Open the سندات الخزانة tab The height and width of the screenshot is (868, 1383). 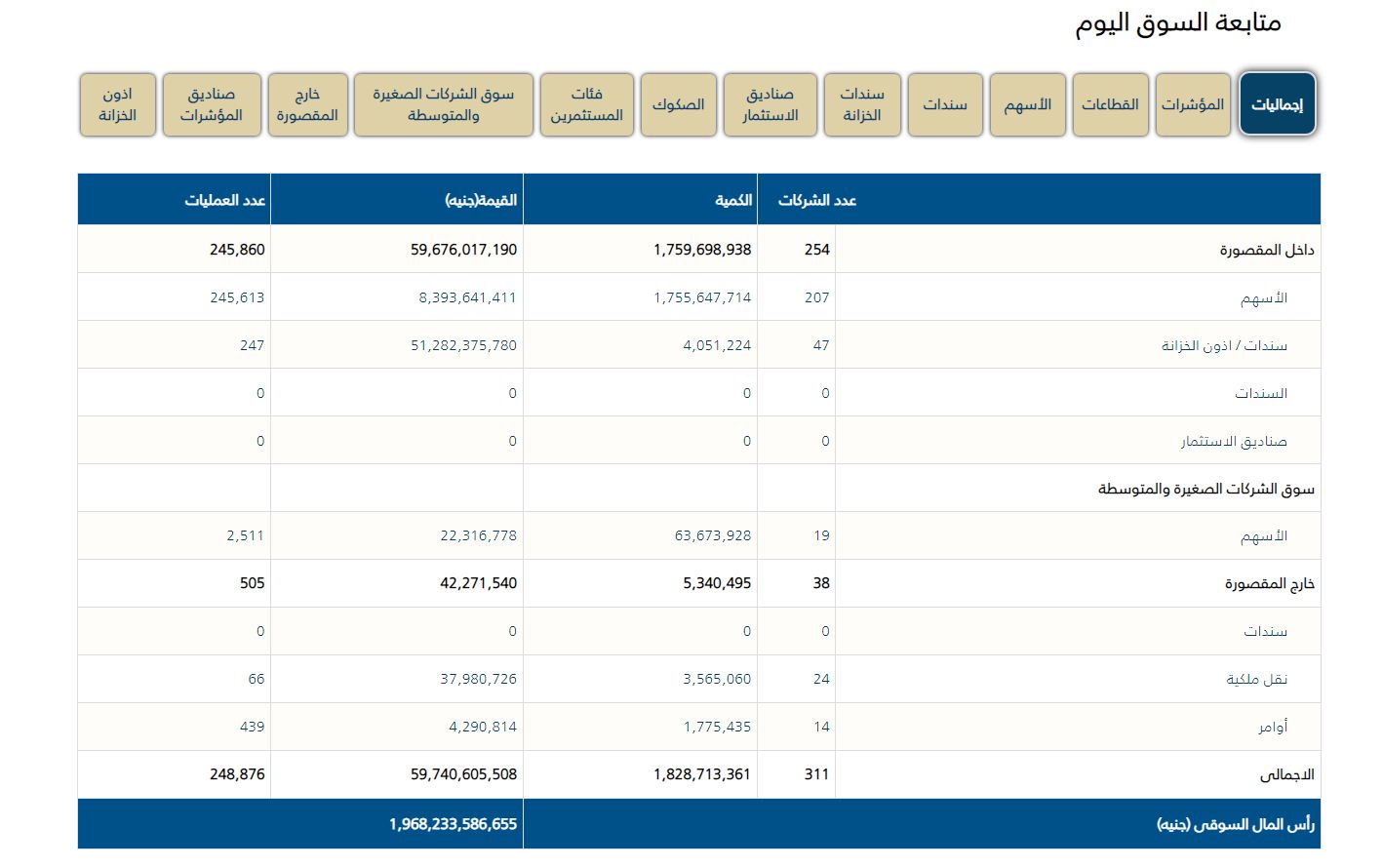point(862,104)
